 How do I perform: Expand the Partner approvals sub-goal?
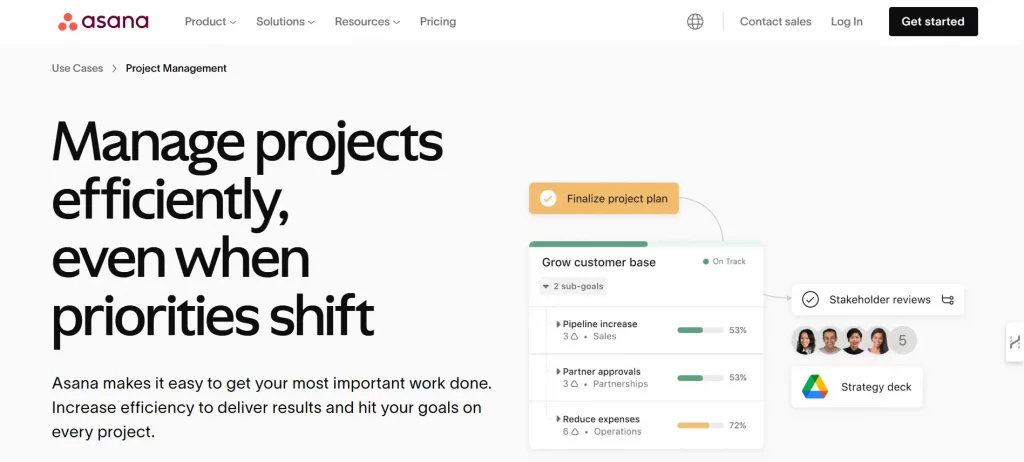(558, 372)
